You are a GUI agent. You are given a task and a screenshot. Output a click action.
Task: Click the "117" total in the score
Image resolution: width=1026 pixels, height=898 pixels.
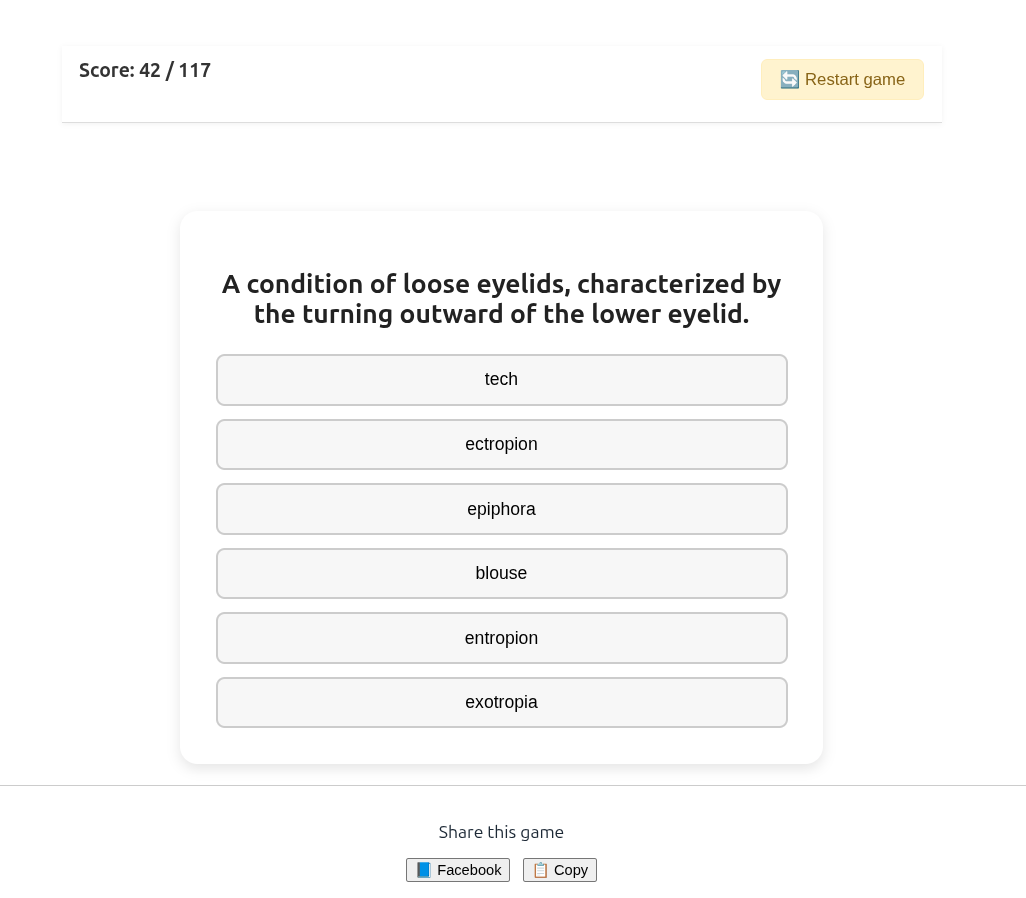pyautogui.click(x=195, y=70)
